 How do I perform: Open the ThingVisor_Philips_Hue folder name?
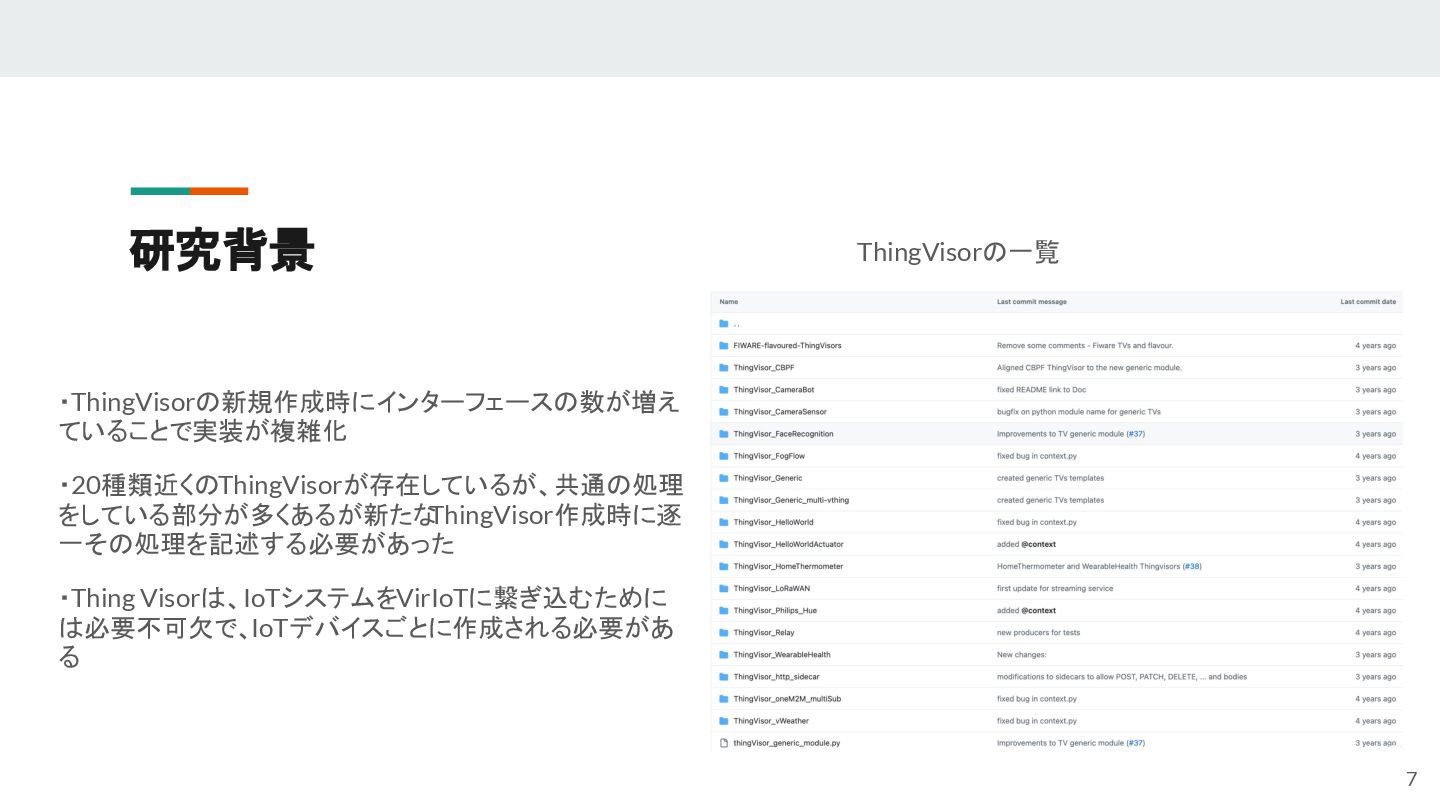[775, 610]
